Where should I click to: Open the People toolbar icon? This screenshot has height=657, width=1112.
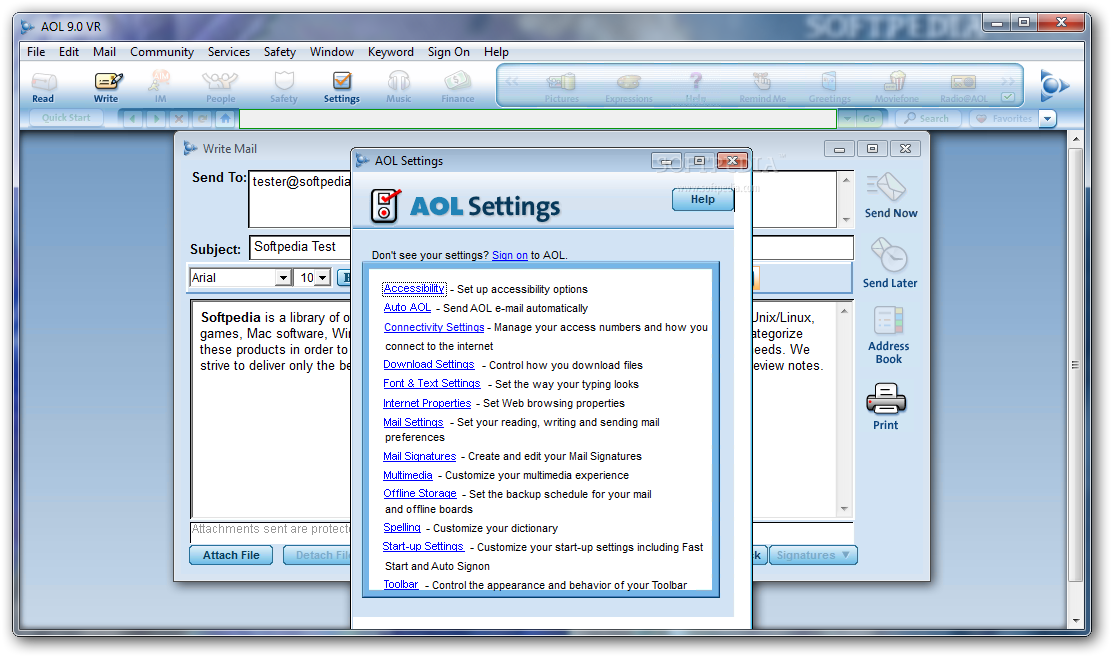[220, 87]
